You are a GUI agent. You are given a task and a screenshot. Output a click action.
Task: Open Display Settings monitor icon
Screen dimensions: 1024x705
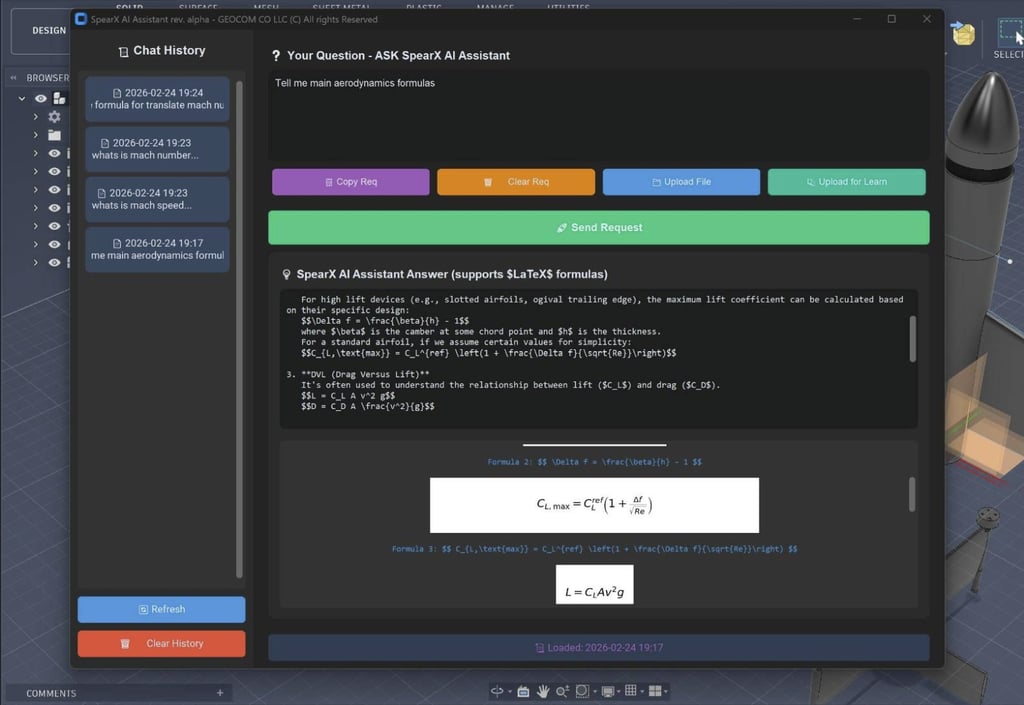[608, 691]
